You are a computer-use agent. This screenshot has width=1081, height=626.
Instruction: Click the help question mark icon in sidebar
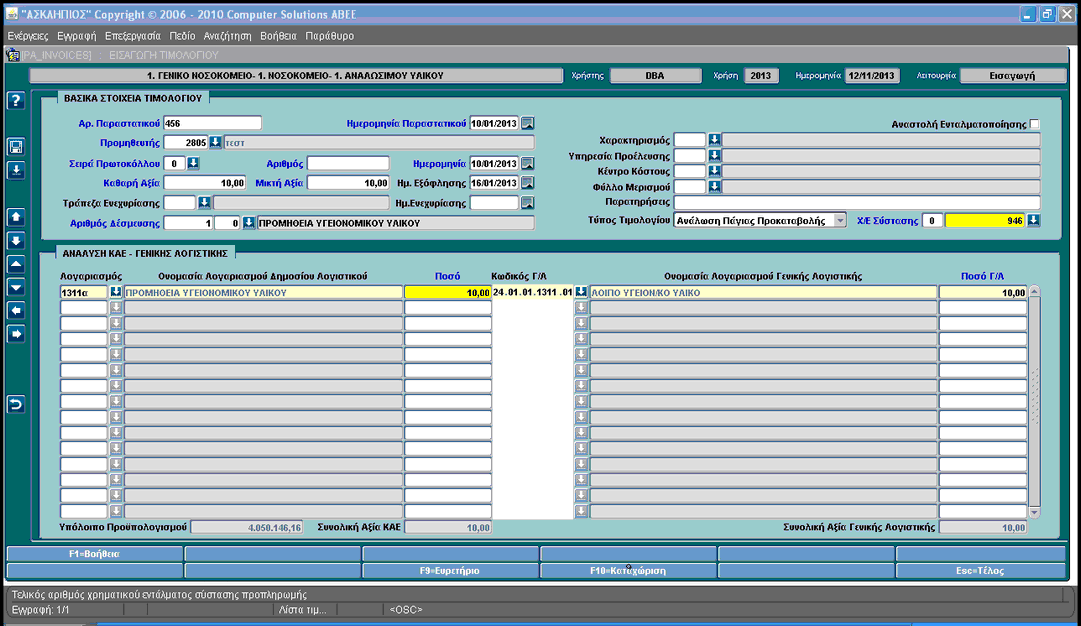pyautogui.click(x=16, y=101)
